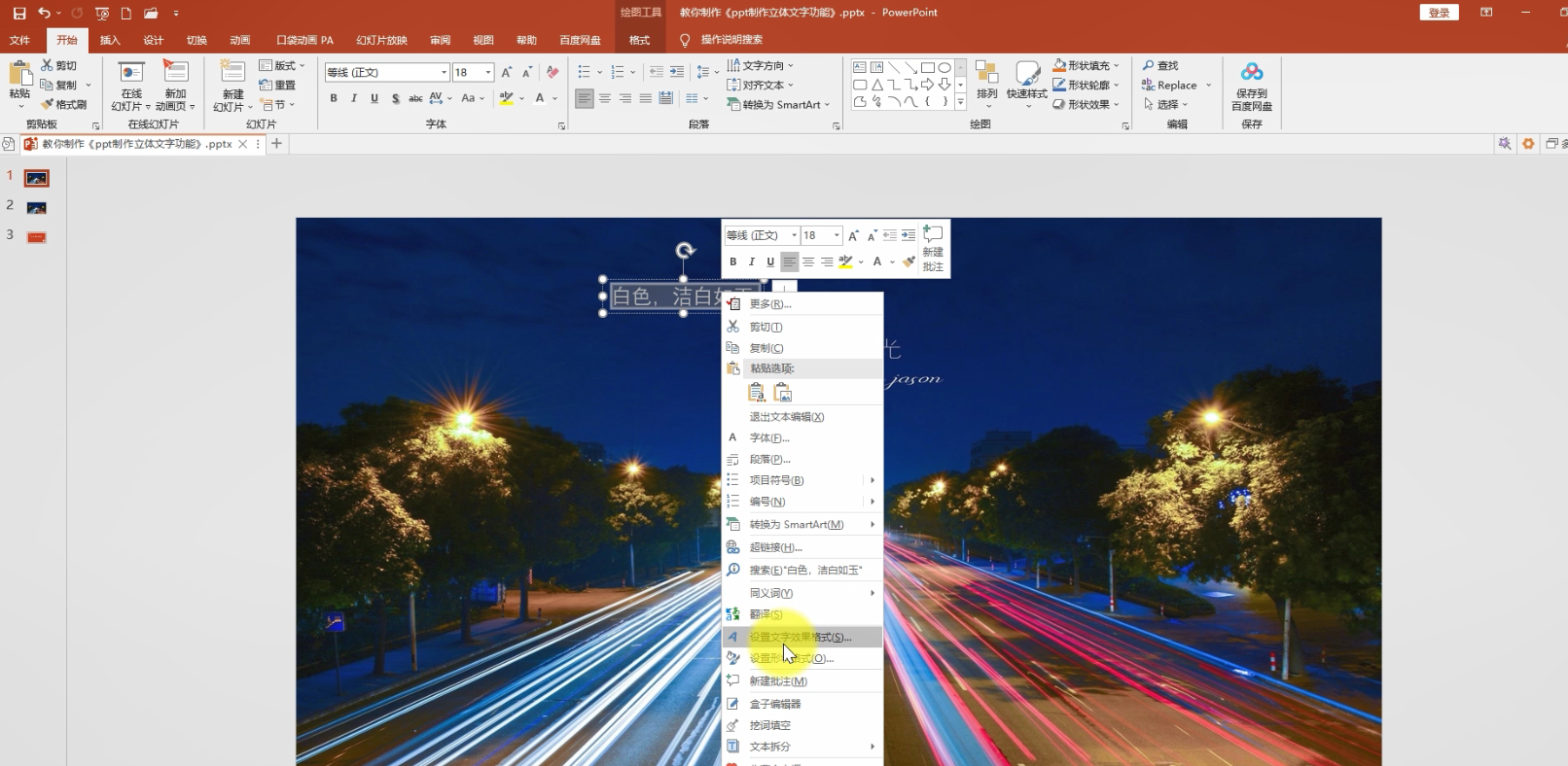
Task: Click the ribbon yellow text highlight color button
Action: pyautogui.click(x=506, y=98)
